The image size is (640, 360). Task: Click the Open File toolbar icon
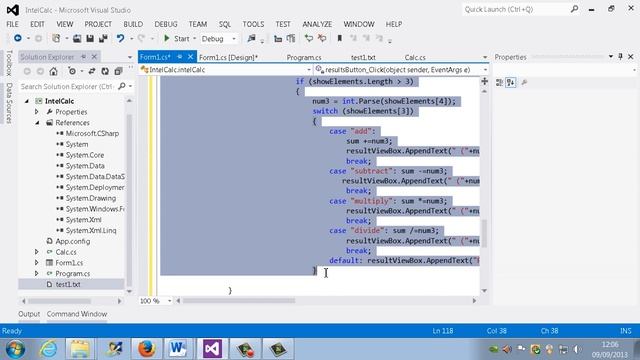click(77, 38)
